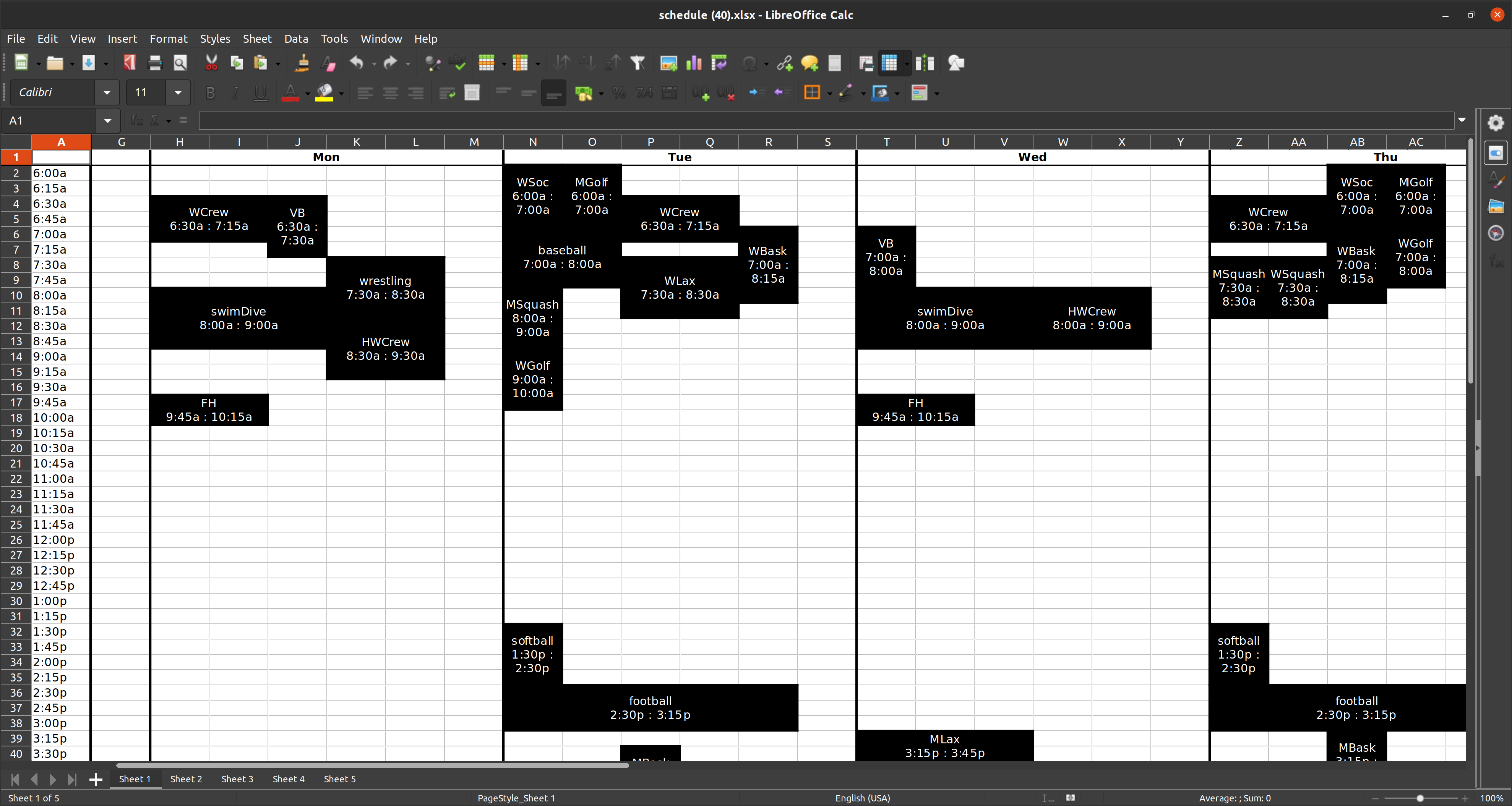This screenshot has width=1512, height=806.
Task: Open the Find and Replace tool
Action: (x=433, y=63)
